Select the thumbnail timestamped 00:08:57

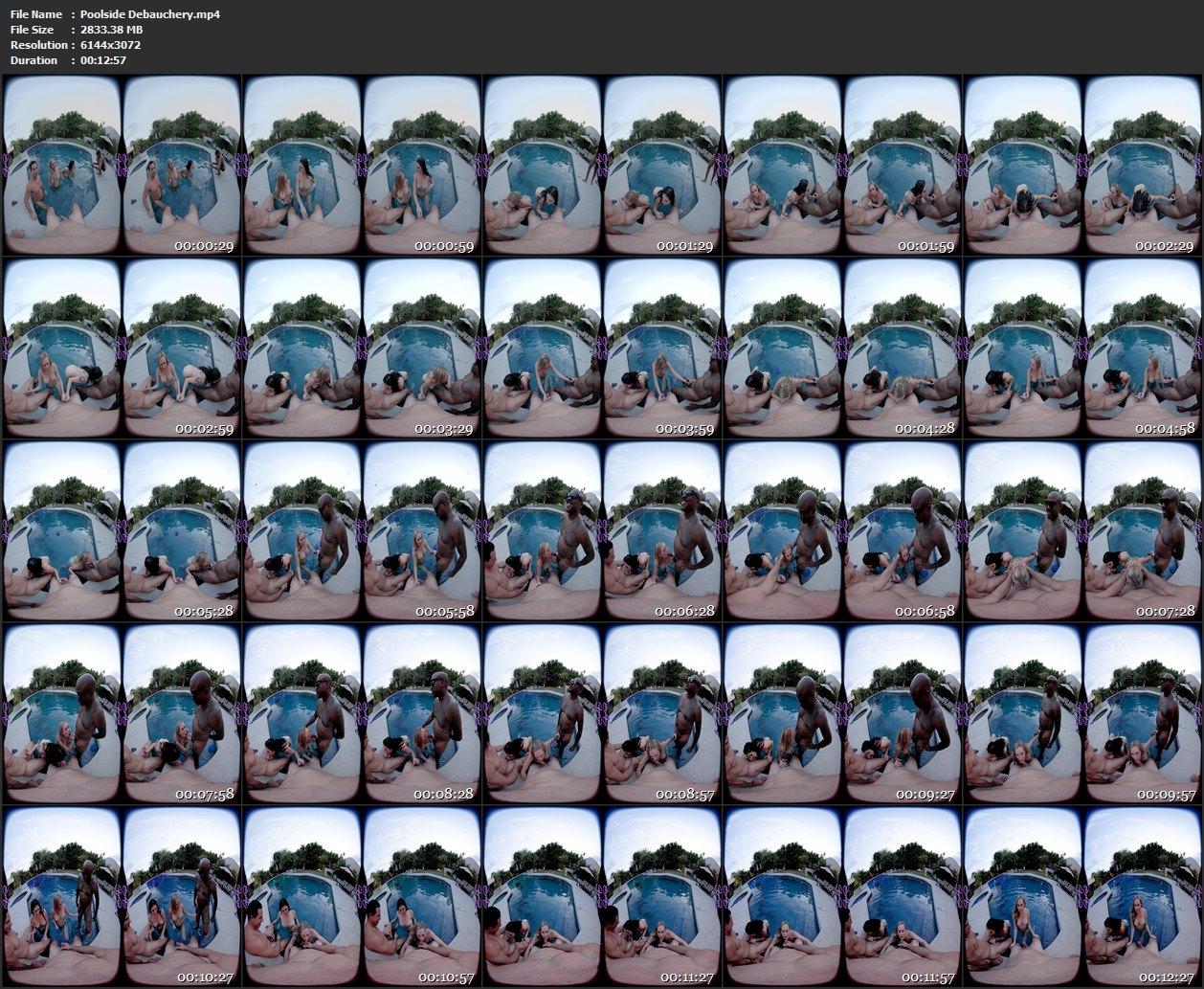602,713
